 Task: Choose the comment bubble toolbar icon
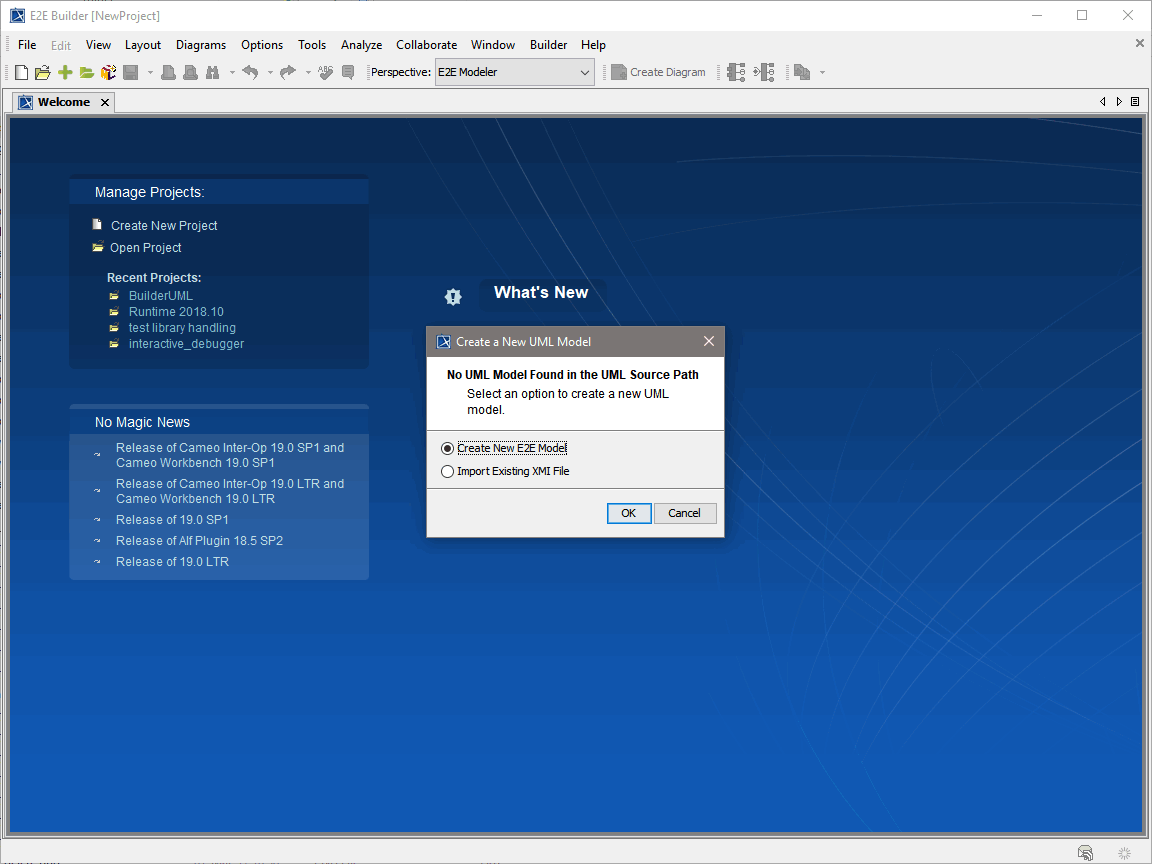348,72
